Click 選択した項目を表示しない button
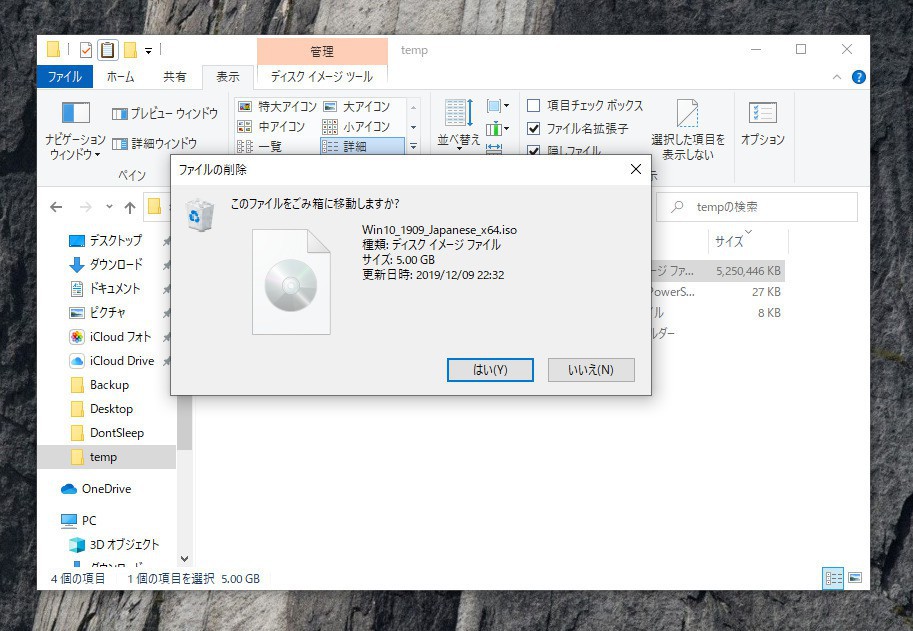This screenshot has width=913, height=631. click(x=688, y=129)
